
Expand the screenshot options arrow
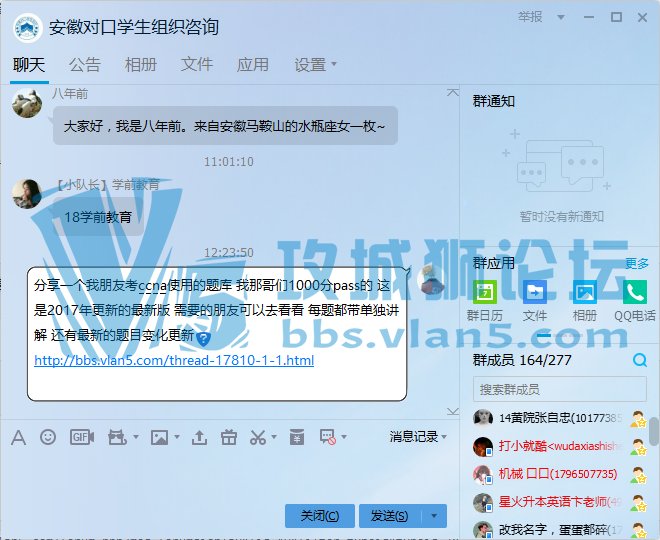(x=274, y=437)
